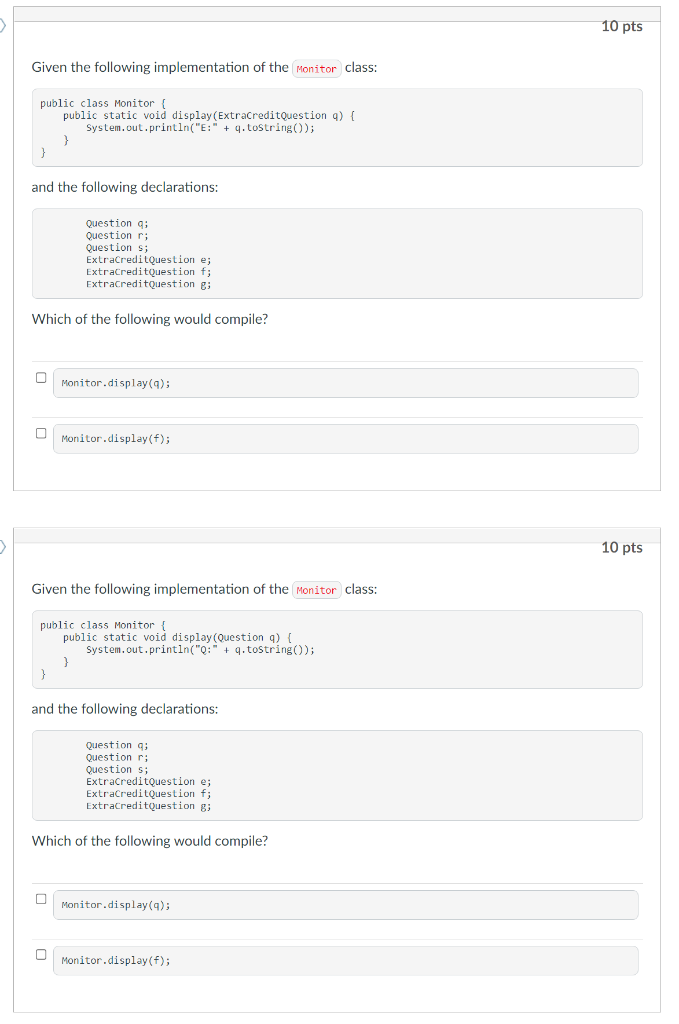Check Monitor.display(q) in the second question
679x1024 pixels.
40,898
